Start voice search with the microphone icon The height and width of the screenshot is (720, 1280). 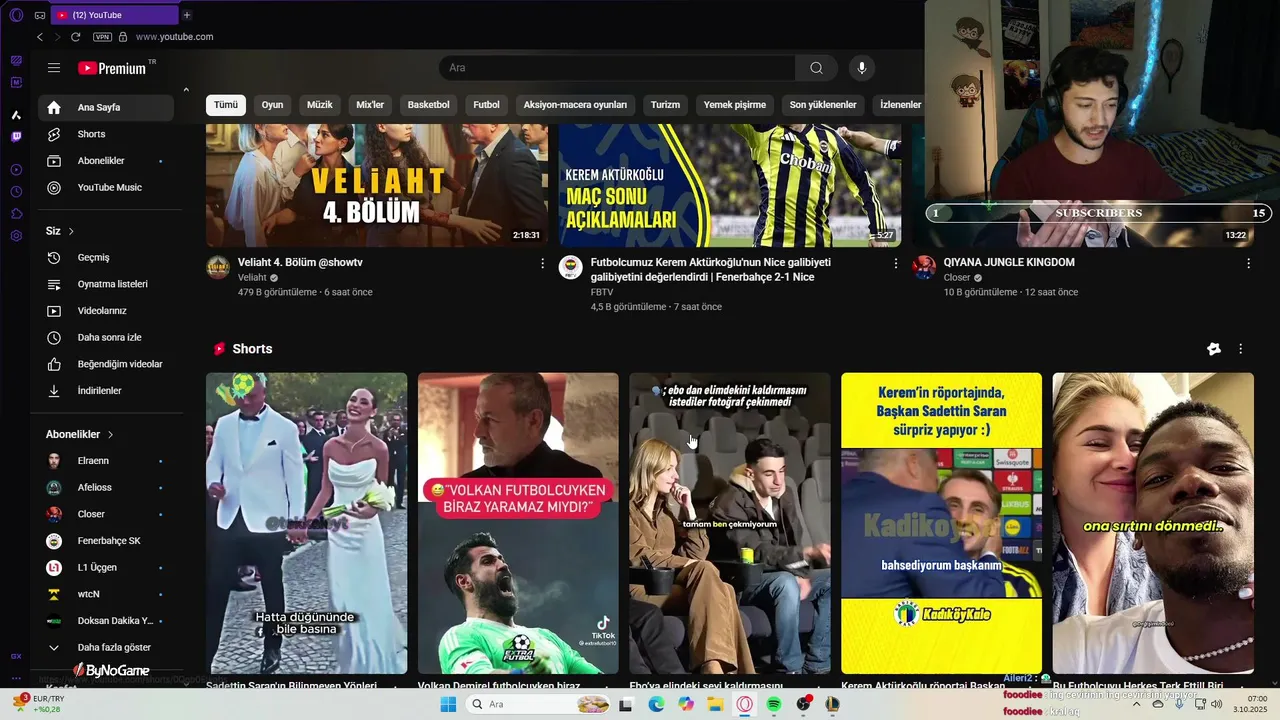[x=861, y=68]
